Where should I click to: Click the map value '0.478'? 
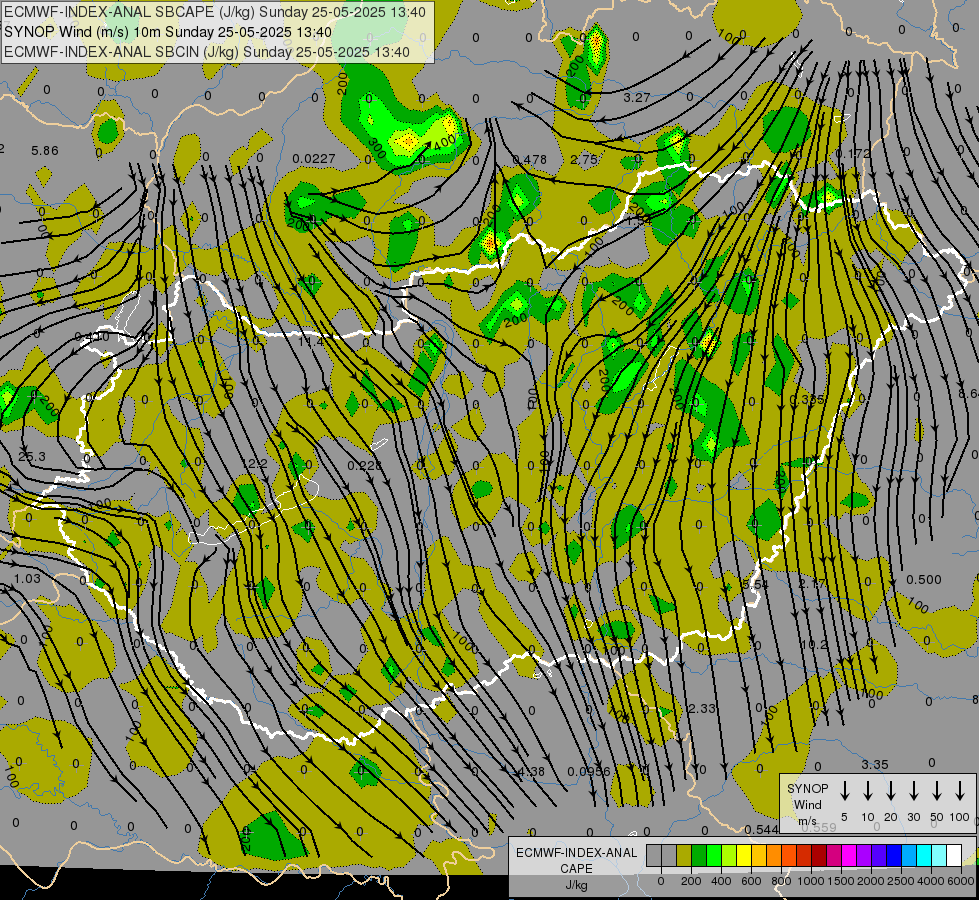(529, 159)
